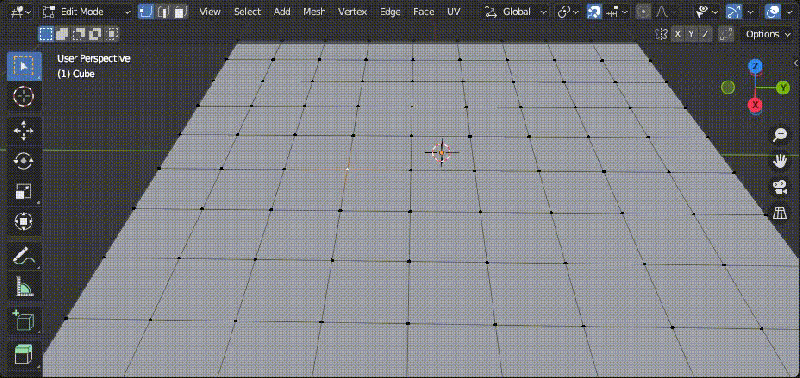Select the Scale tool
Screen dimensions: 800x378
(23, 191)
